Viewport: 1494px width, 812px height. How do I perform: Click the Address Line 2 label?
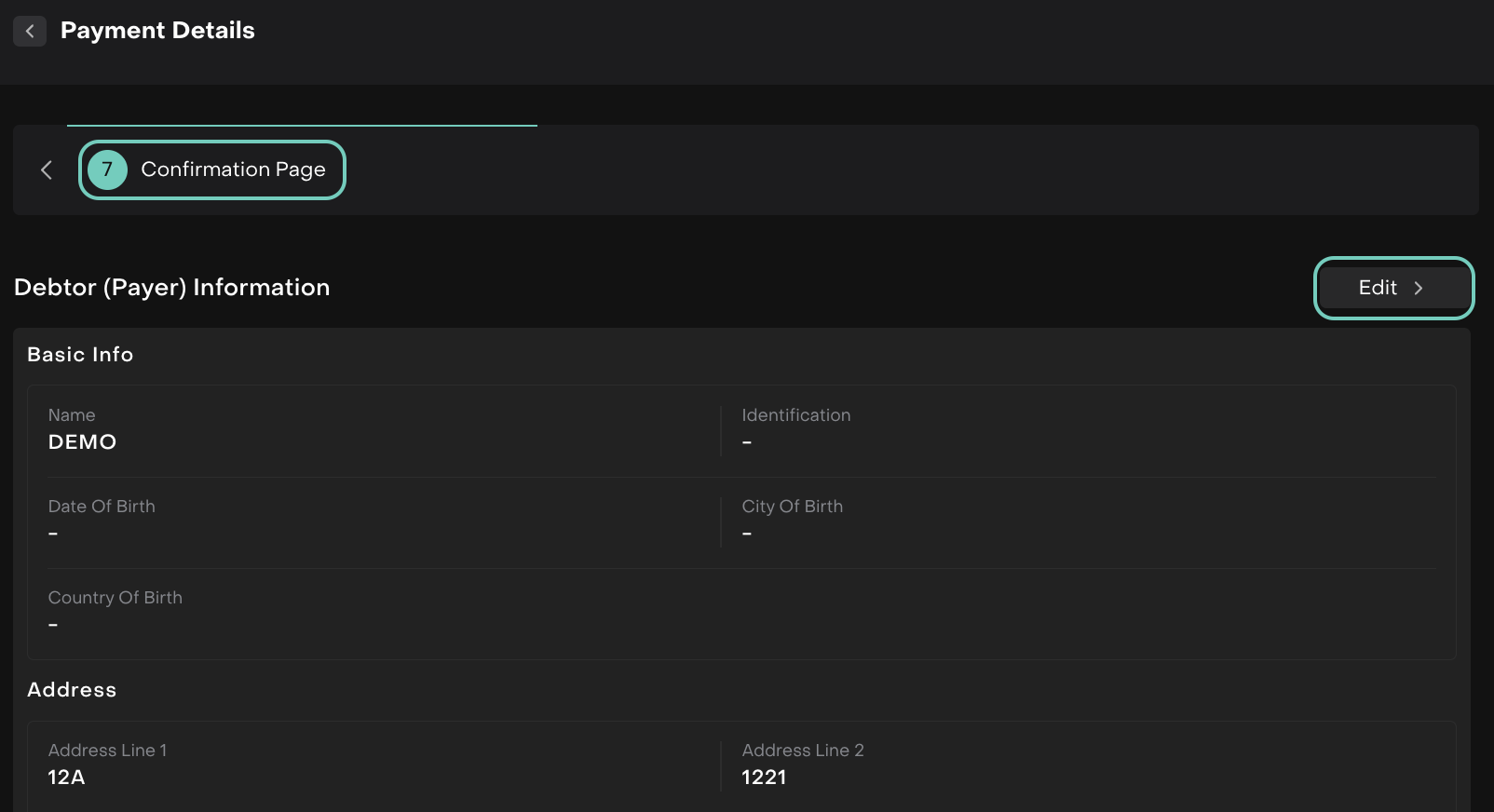pos(802,751)
